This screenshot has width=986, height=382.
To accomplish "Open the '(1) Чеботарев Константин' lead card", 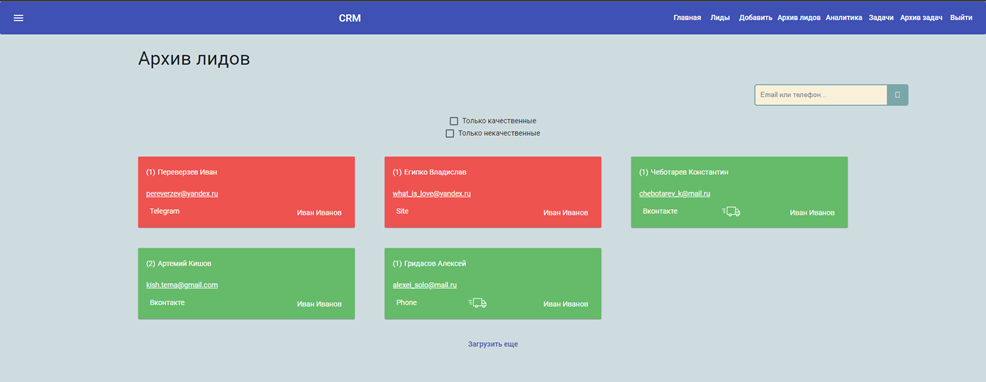I will (x=740, y=192).
